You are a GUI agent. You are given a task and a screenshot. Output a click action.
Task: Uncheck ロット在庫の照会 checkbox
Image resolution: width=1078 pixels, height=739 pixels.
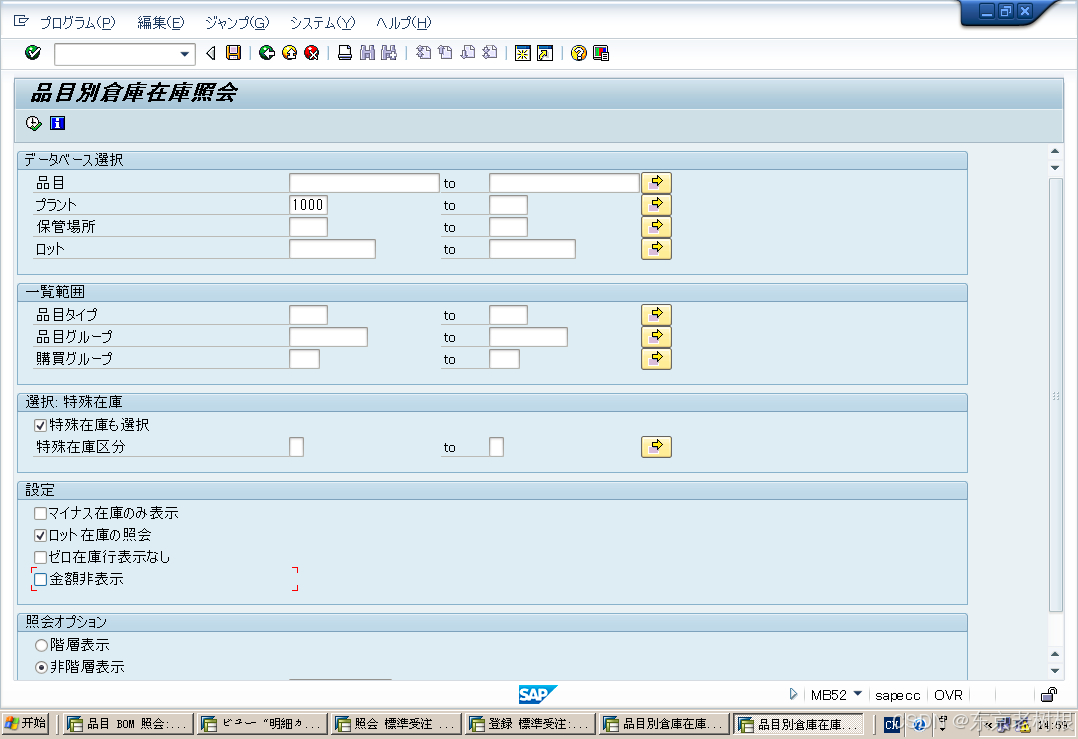point(41,536)
